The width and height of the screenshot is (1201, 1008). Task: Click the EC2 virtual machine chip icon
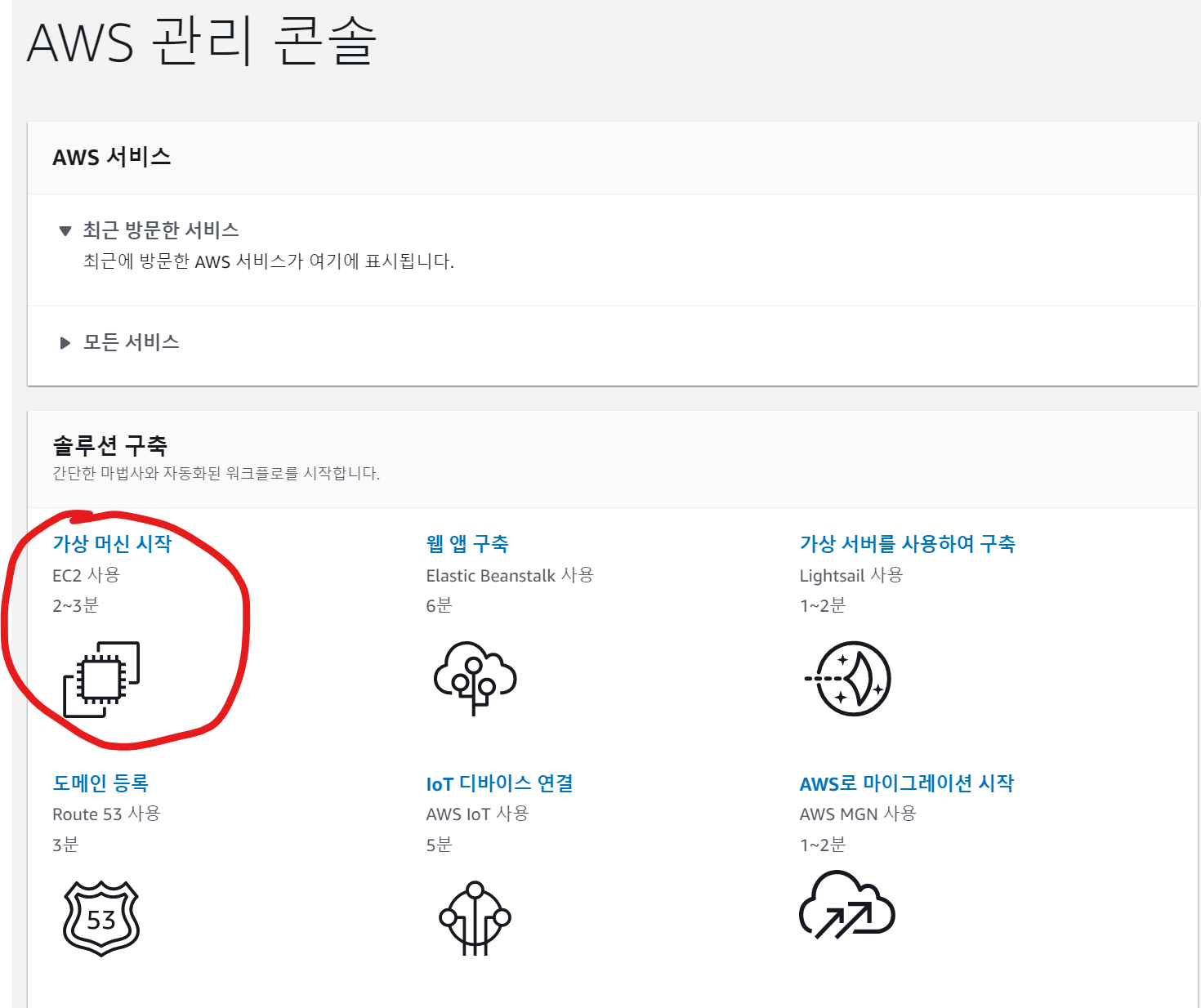click(x=101, y=680)
